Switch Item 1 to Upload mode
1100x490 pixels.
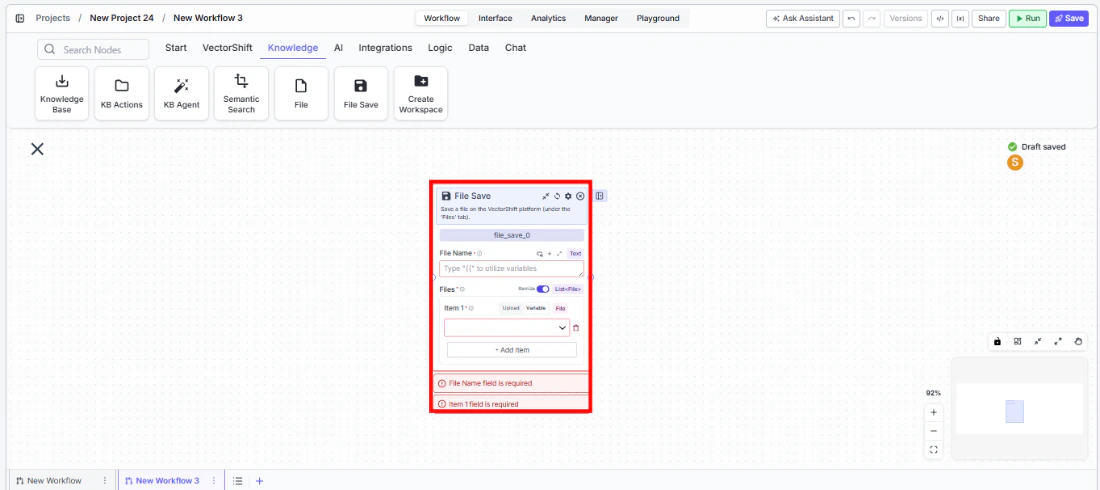coord(511,308)
